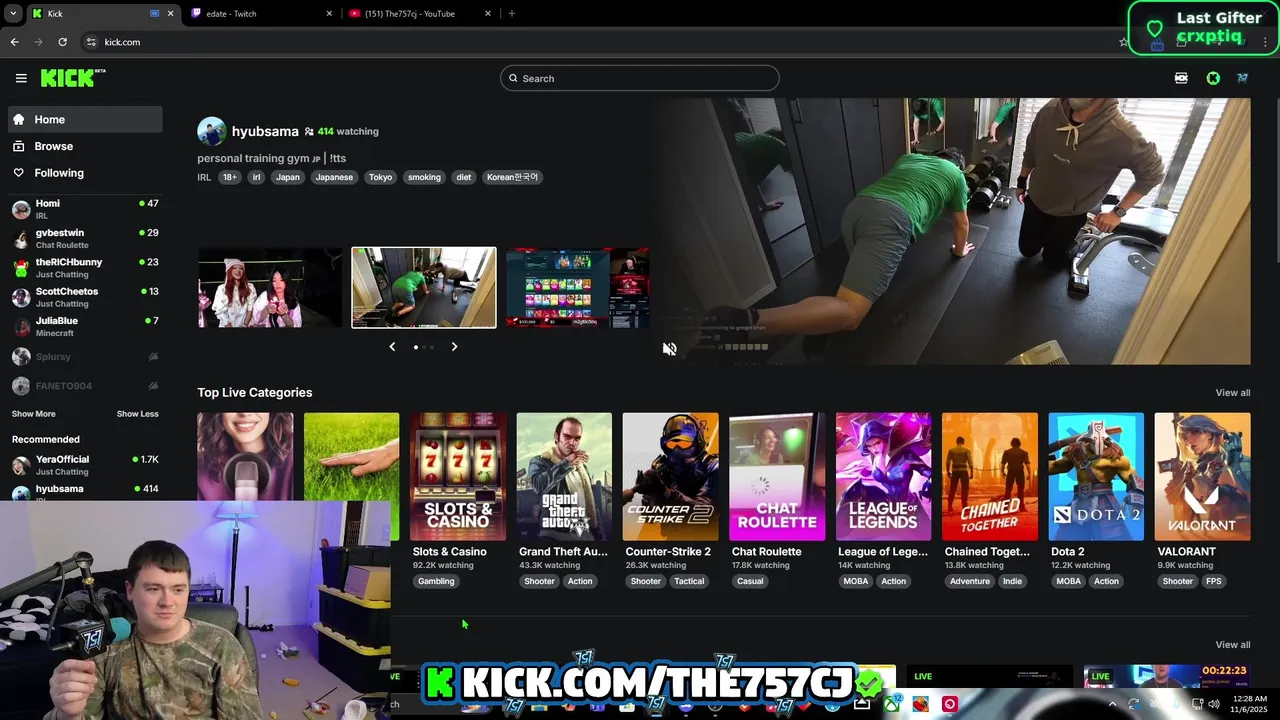This screenshot has width=1280, height=720.
Task: Go to next featured stream arrow
Action: (454, 347)
